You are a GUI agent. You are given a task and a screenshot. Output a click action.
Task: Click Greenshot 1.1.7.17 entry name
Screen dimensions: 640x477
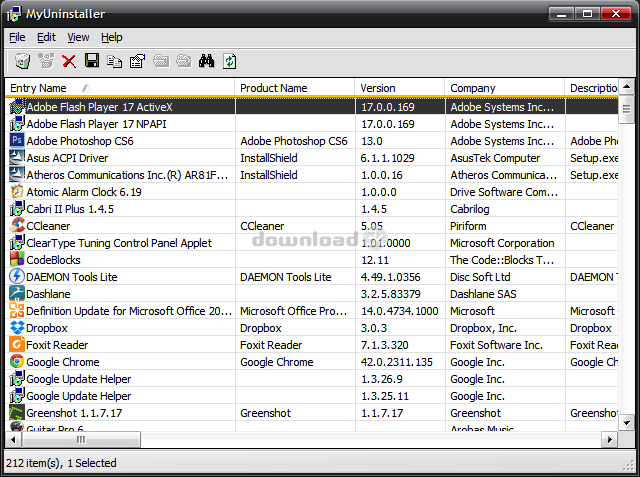point(74,413)
